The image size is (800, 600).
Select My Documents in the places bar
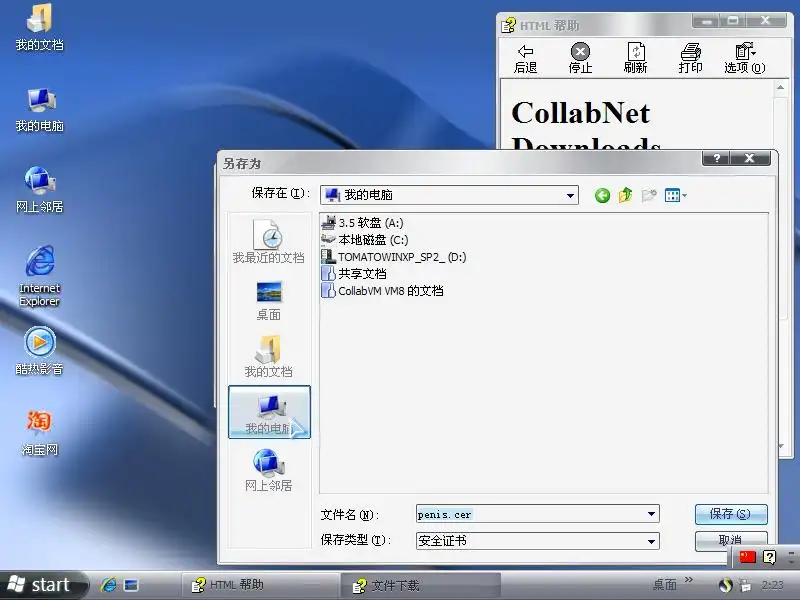[268, 357]
